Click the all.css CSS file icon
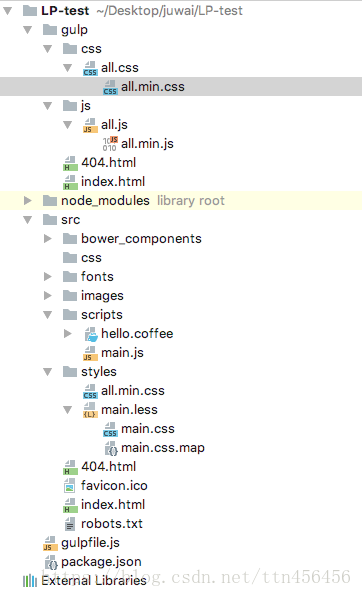The image size is (362, 597). [90, 69]
